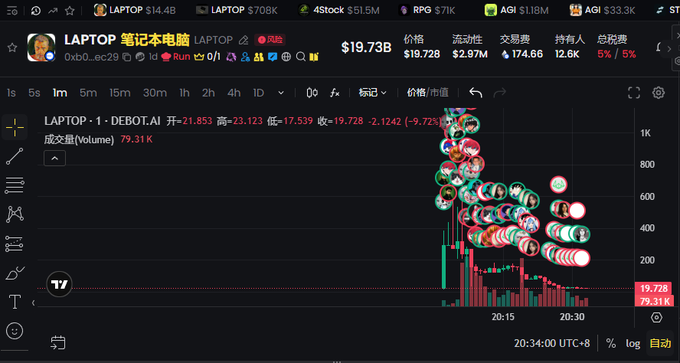Select the 15m timeframe
Viewport: 680px width, 363px height.
(120, 93)
